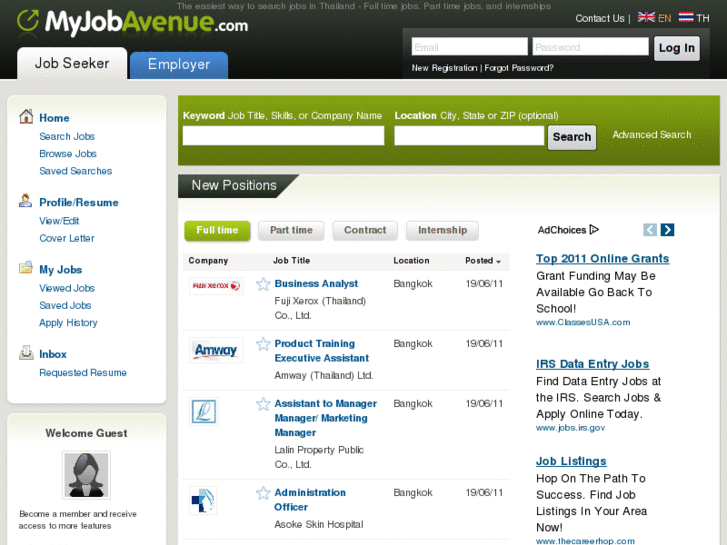Click the Search button
The image size is (727, 545).
pos(572,137)
